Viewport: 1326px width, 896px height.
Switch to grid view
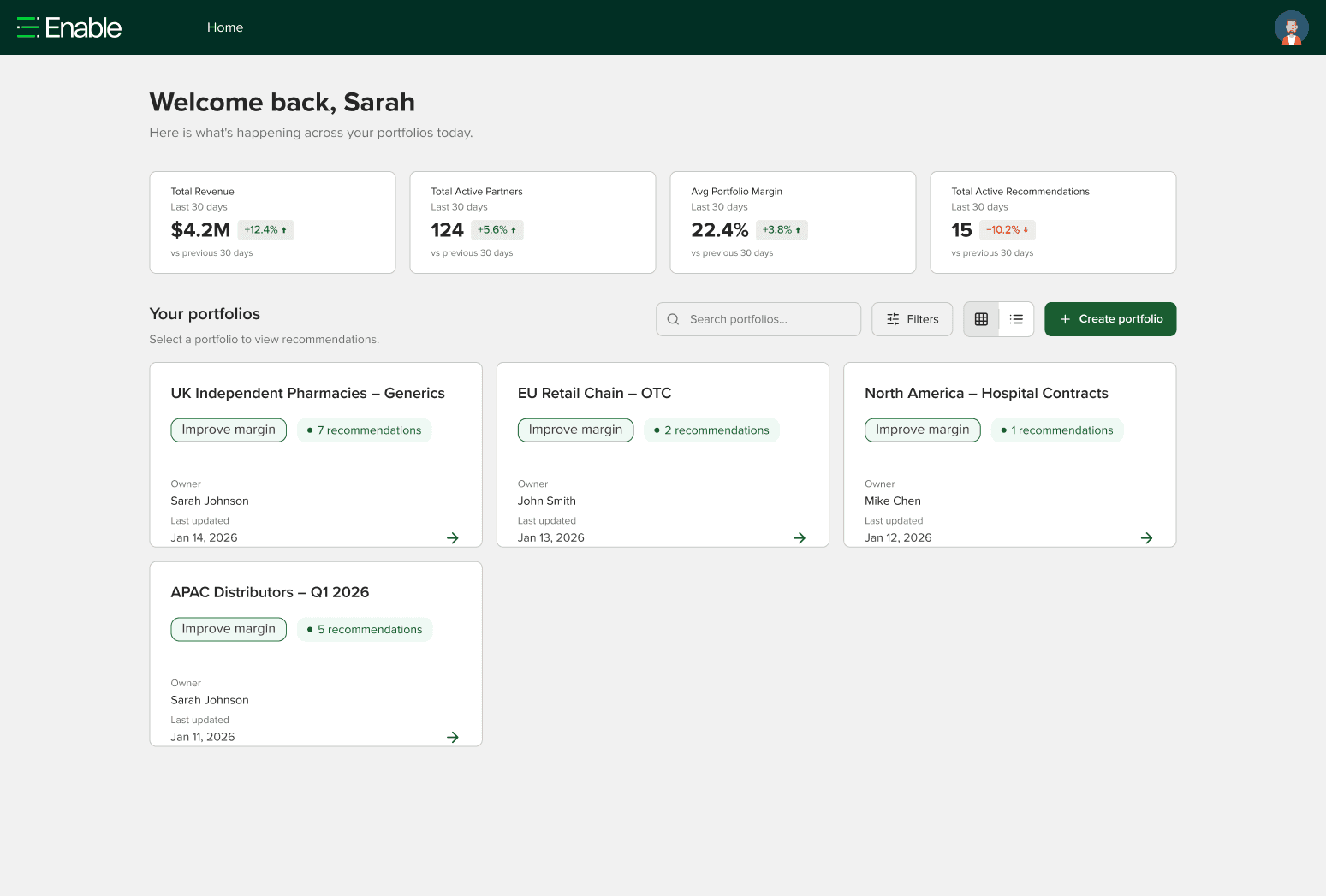click(x=981, y=319)
